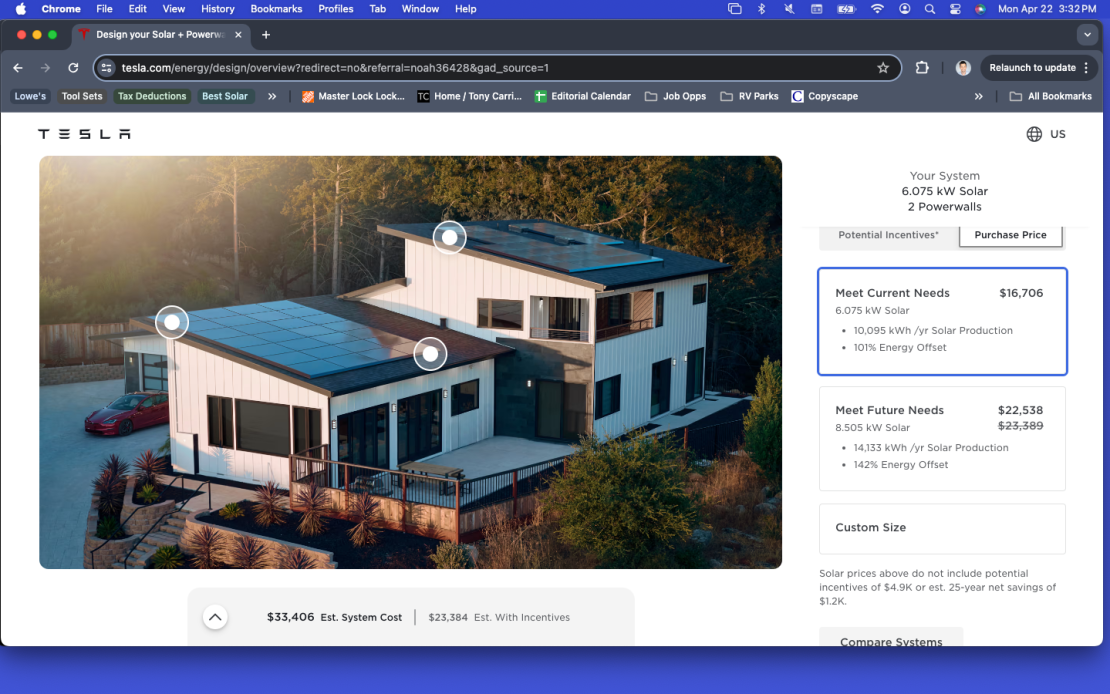The width and height of the screenshot is (1110, 694).
Task: Open the Master Lock bookmark
Action: tap(353, 96)
